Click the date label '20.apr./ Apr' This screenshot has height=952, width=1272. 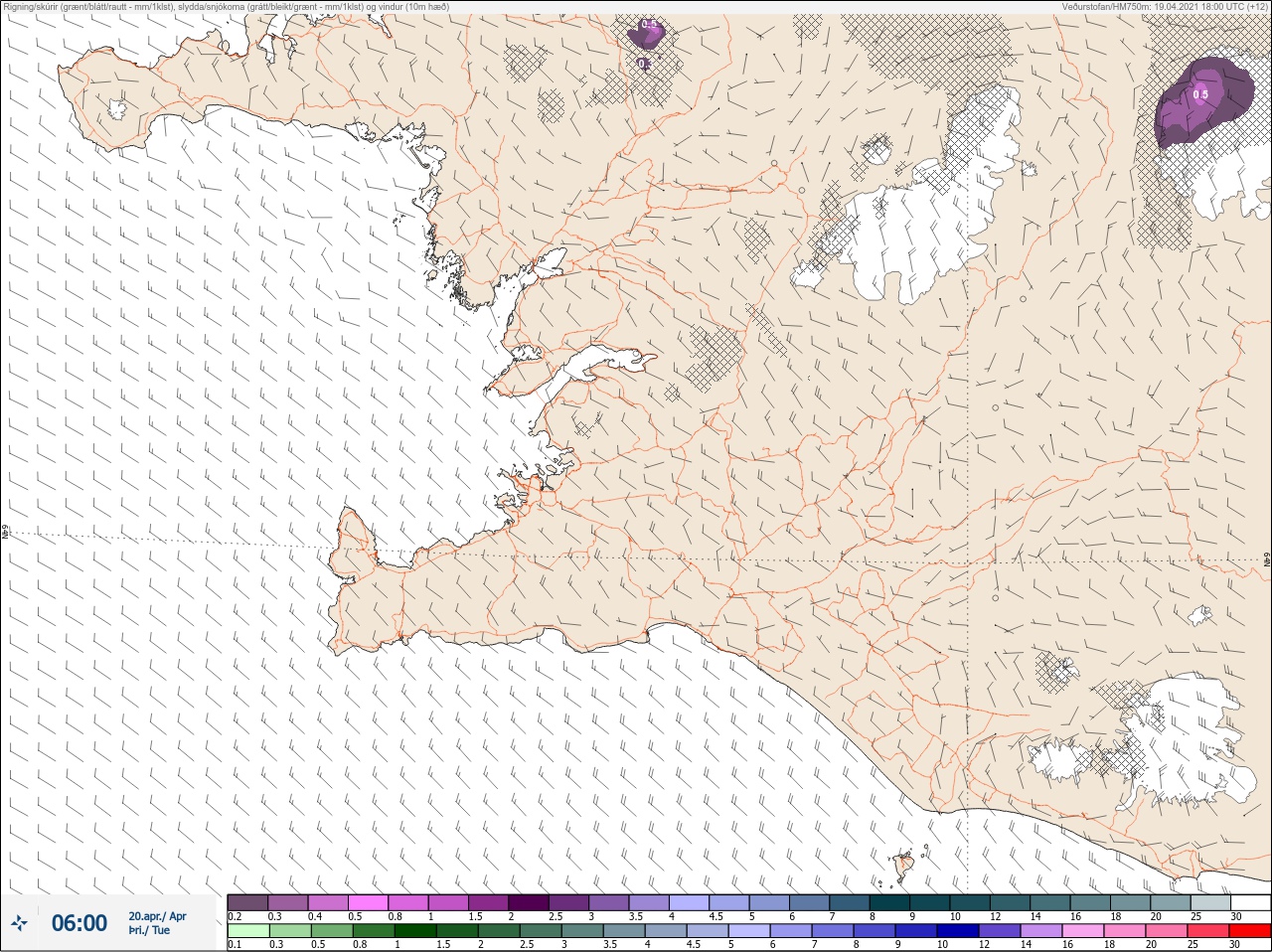[157, 916]
